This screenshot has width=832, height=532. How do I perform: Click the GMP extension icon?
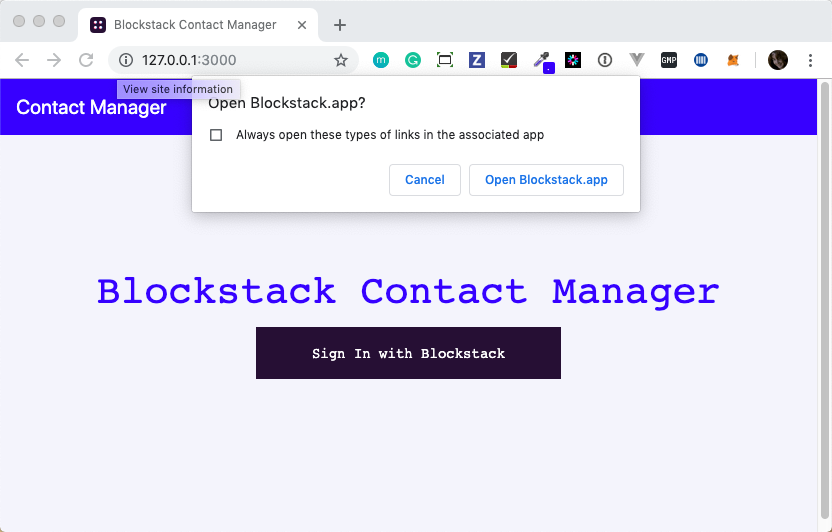(669, 60)
